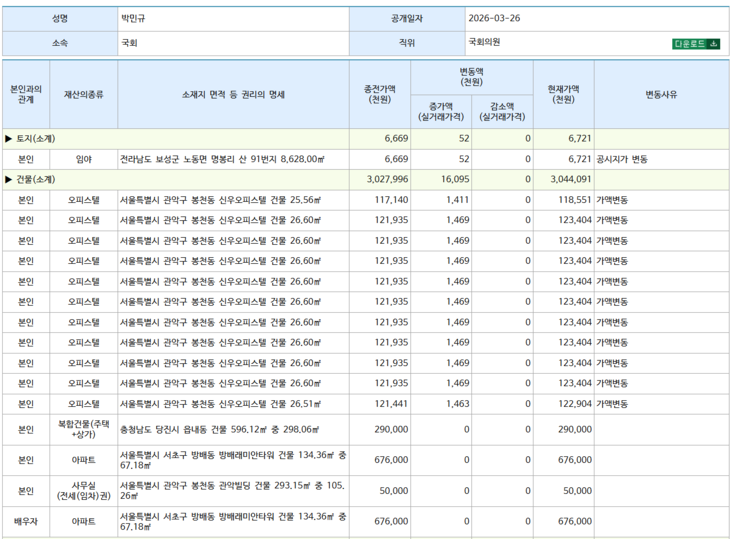730x539 pixels.
Task: Select the 배우자 아파트 방배래미안타워 row
Action: click(x=365, y=521)
